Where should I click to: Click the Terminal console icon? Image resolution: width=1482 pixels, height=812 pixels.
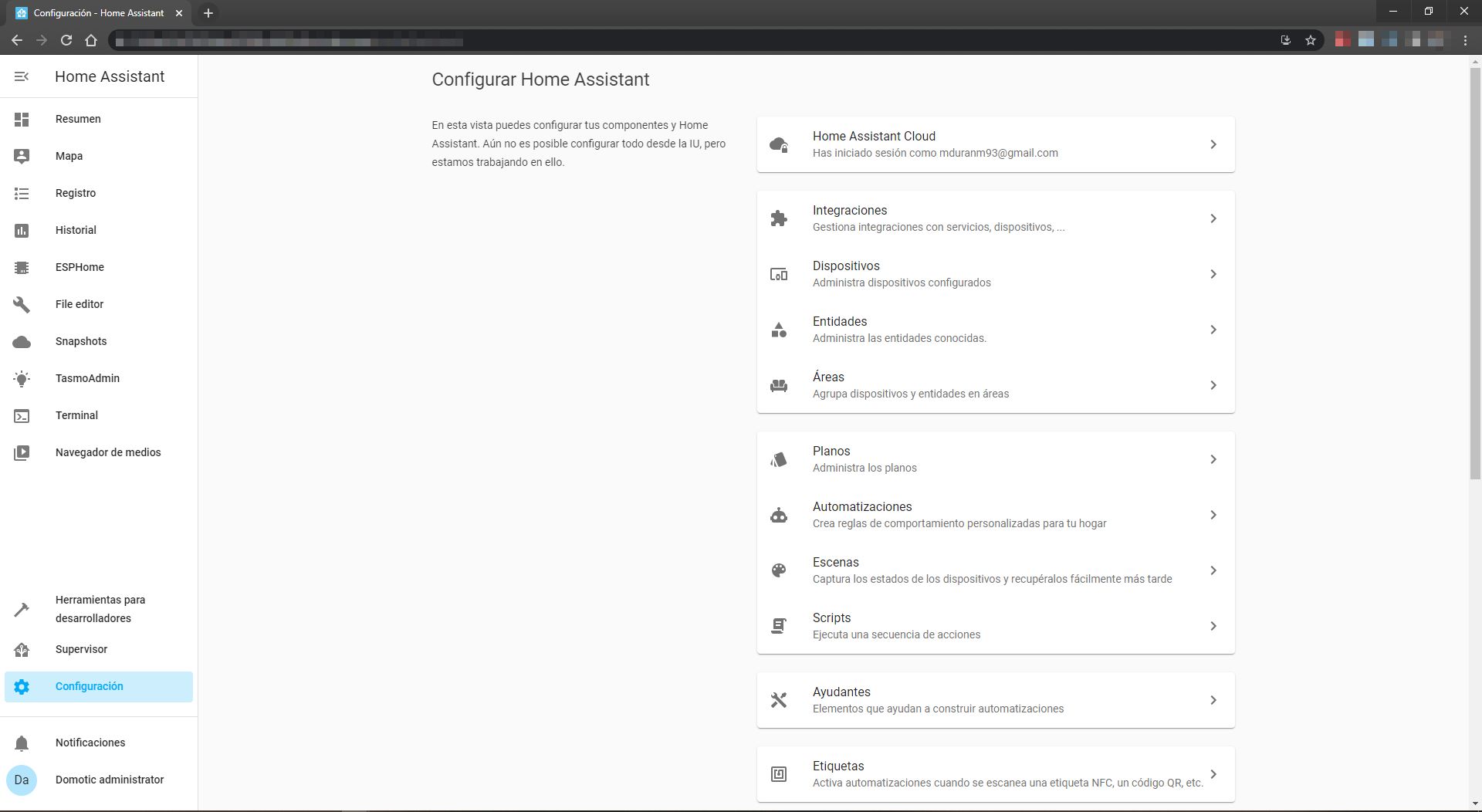22,416
